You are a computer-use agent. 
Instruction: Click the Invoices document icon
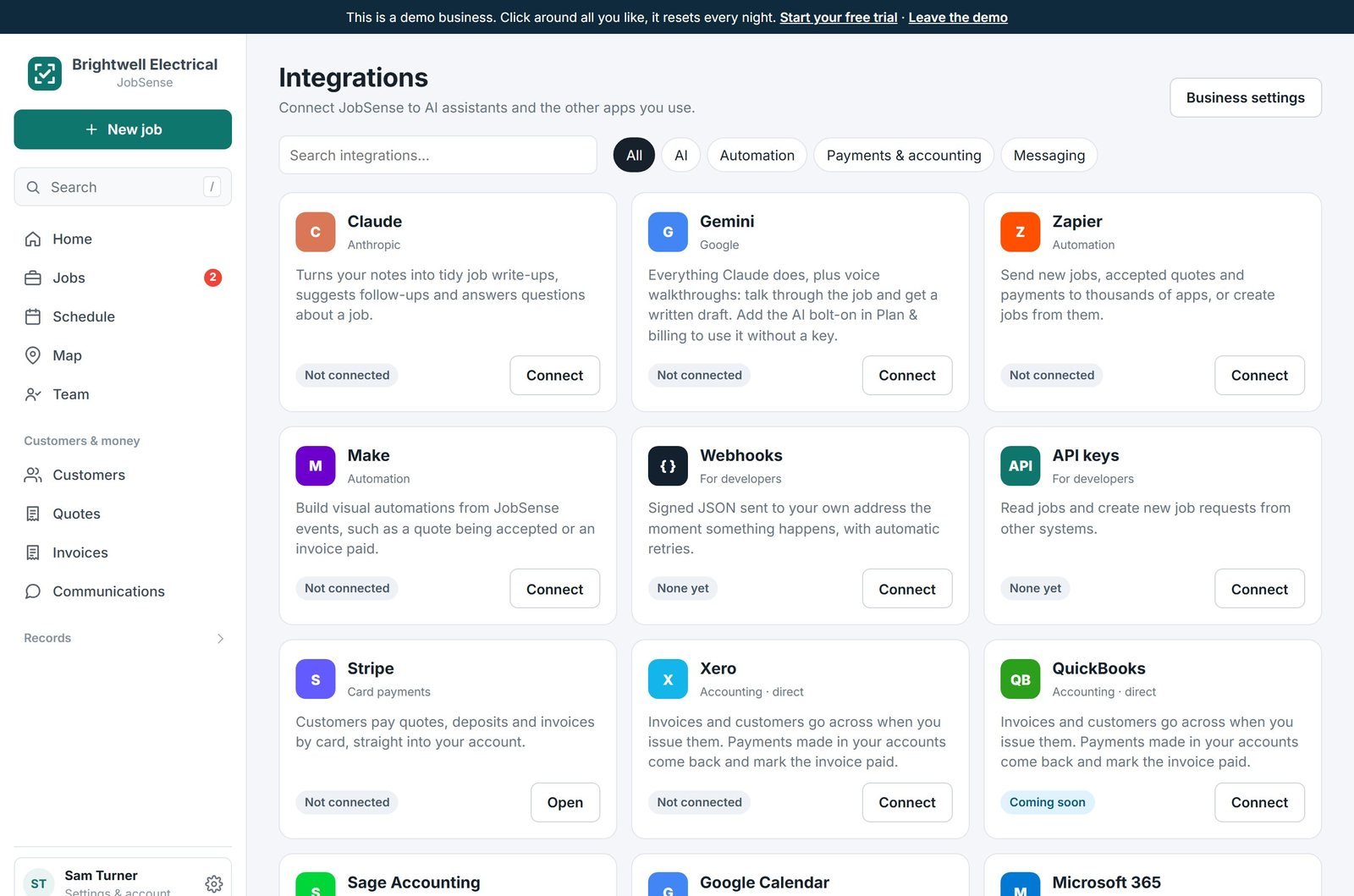coord(33,553)
